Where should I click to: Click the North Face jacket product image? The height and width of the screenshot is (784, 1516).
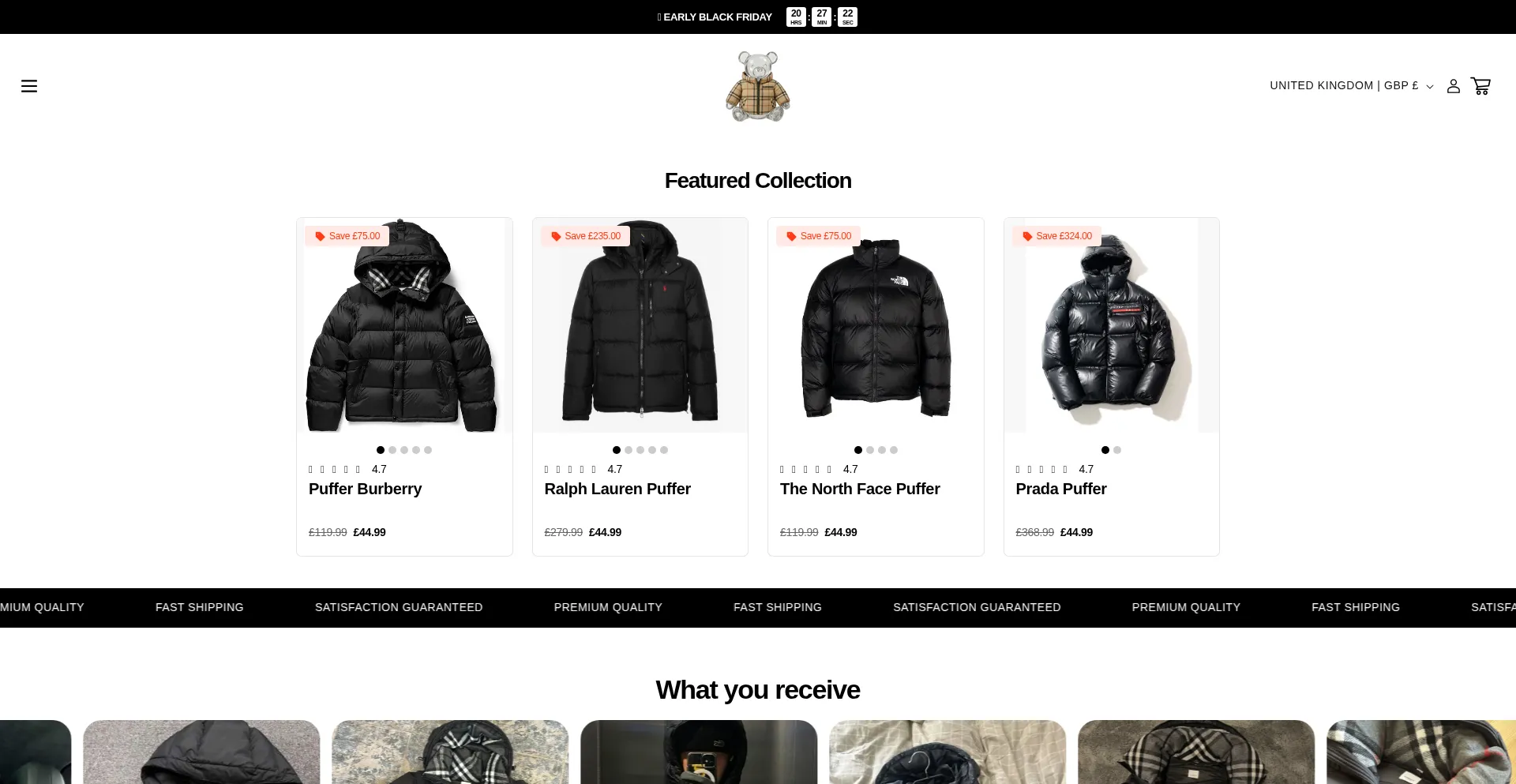pos(876,325)
